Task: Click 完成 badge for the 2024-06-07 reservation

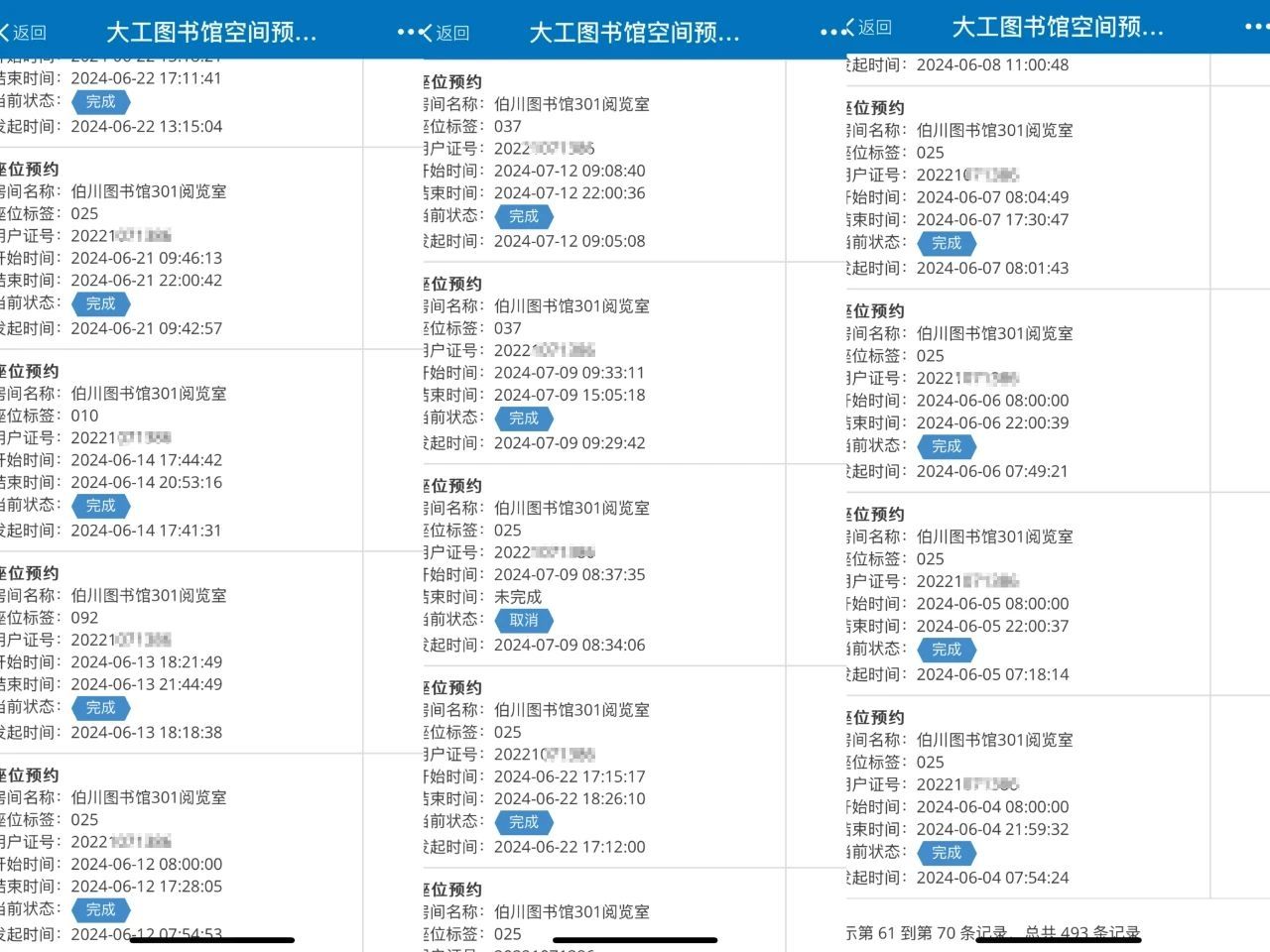Action: pos(946,244)
